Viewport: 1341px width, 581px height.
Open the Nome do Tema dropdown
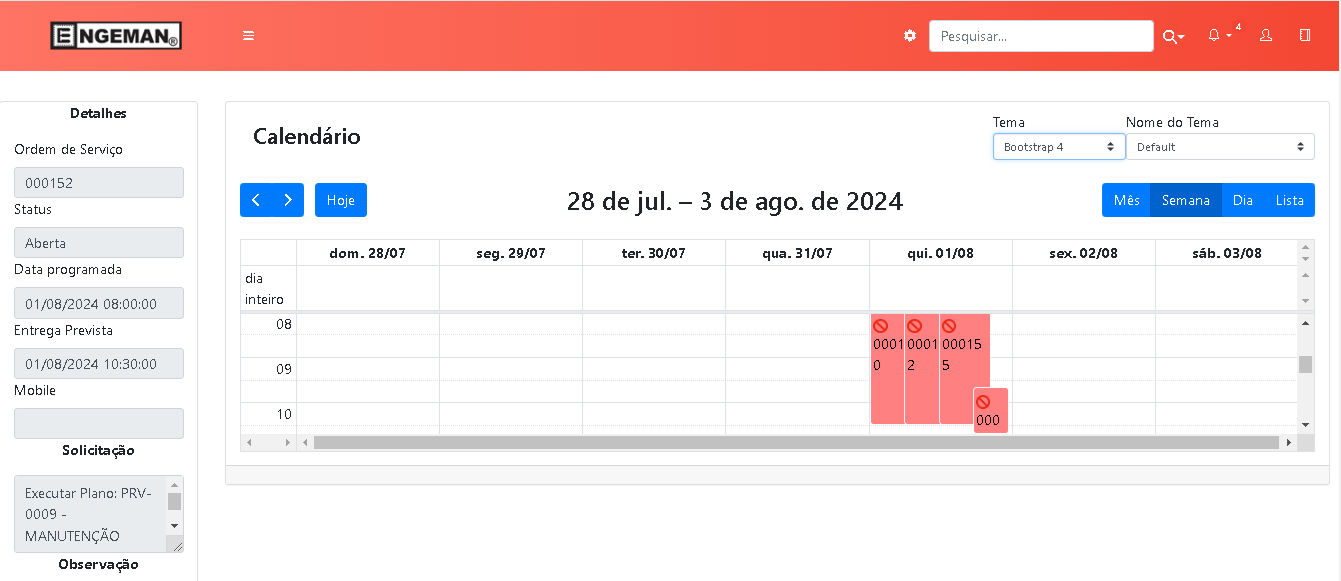click(1219, 147)
